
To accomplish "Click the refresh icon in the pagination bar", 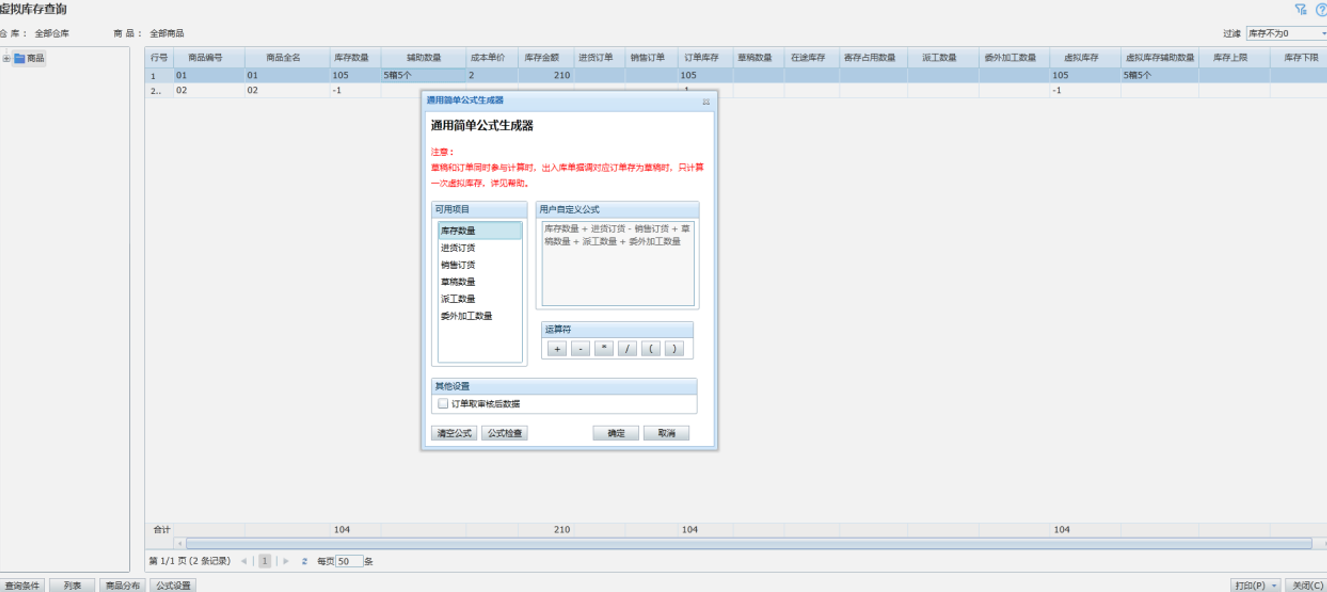I will coord(304,562).
